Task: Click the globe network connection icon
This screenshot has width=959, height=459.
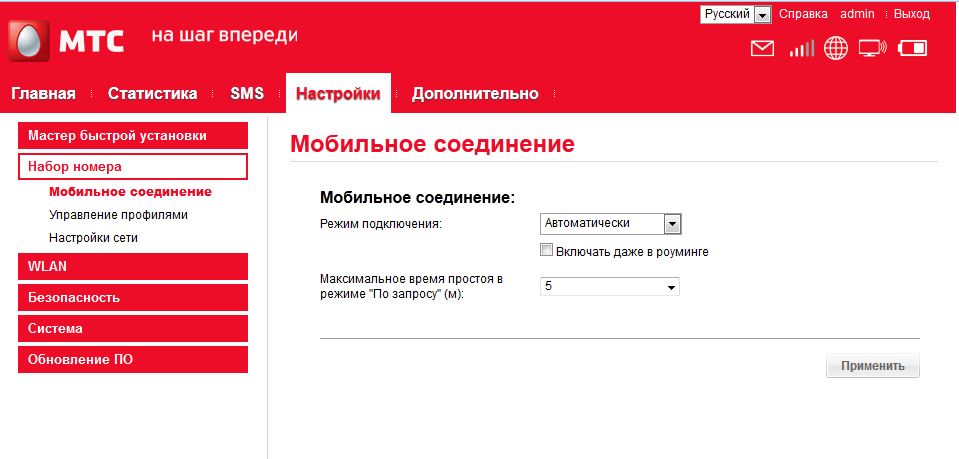Action: click(x=836, y=48)
